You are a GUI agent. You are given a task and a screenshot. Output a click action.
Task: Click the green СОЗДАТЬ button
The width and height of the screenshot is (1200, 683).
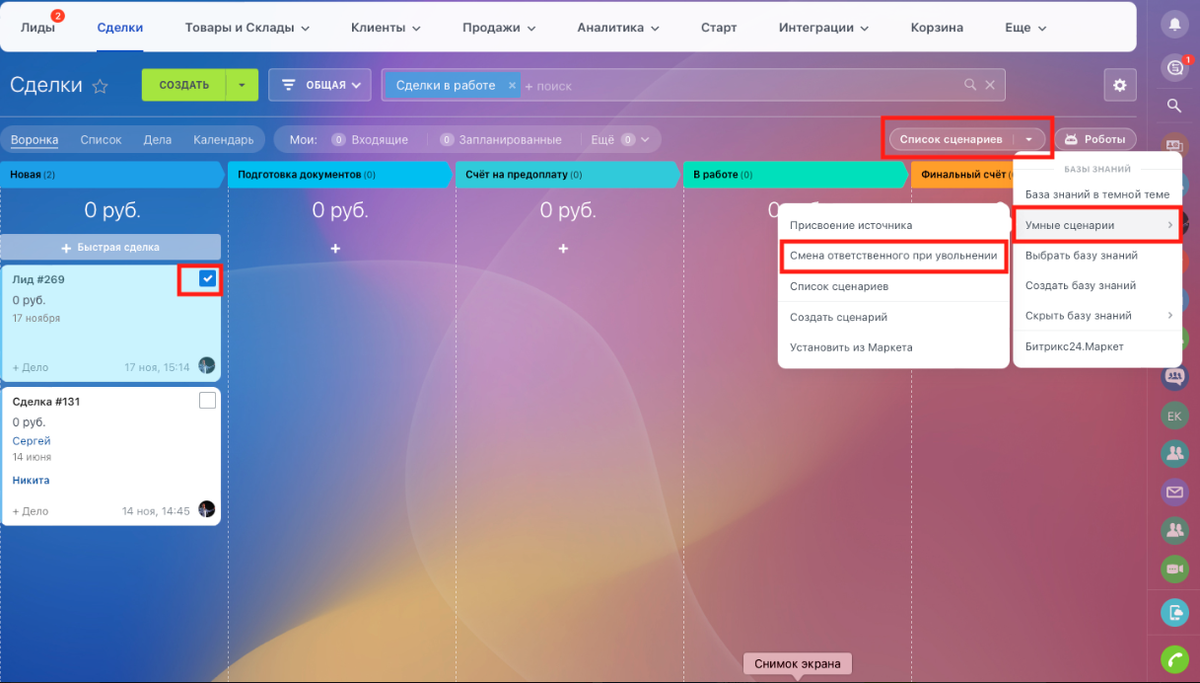tap(184, 85)
